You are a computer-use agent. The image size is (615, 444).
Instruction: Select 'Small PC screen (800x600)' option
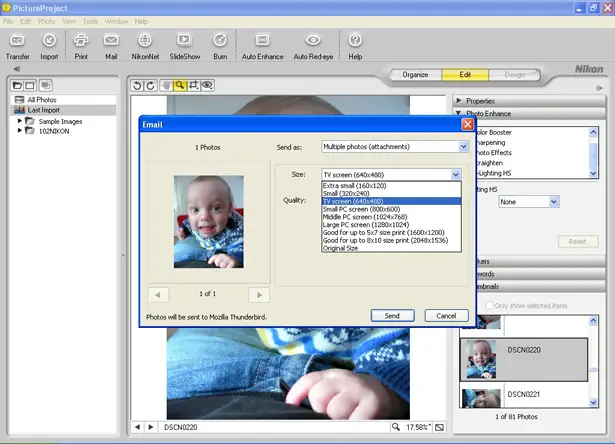point(391,209)
